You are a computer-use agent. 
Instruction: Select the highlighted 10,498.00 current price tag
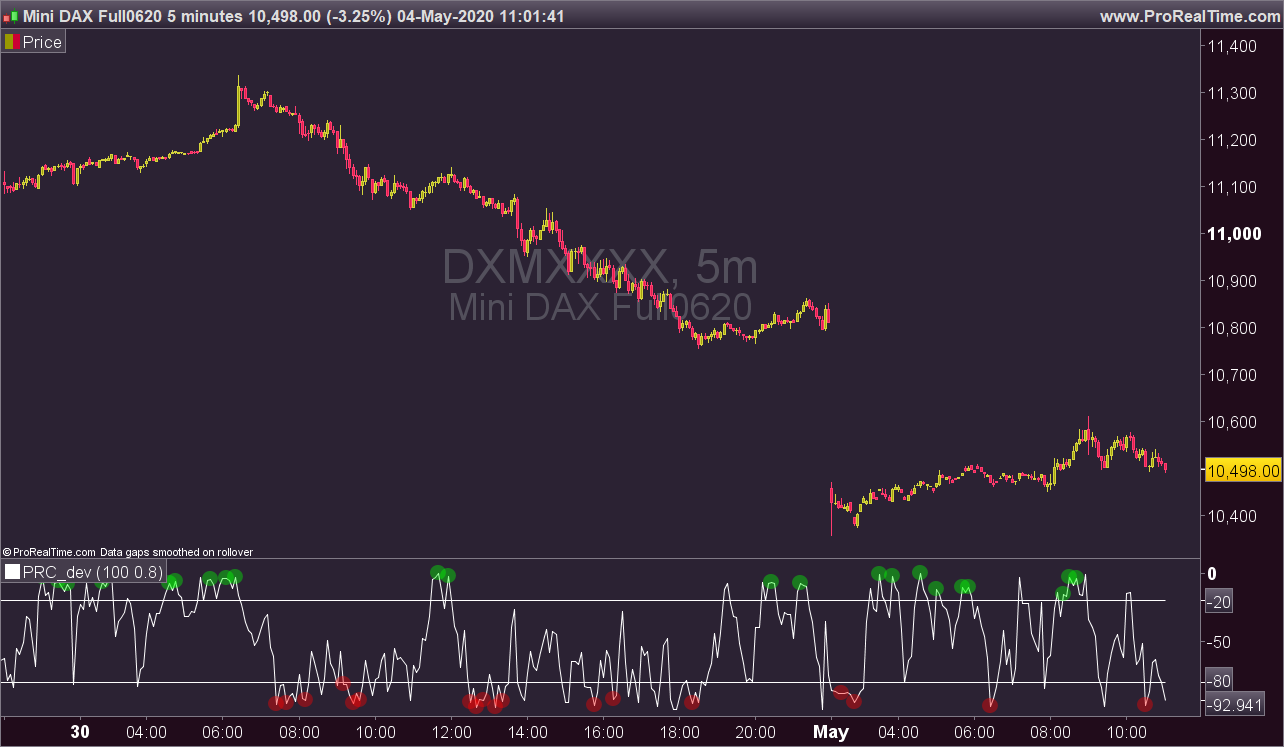click(1243, 471)
